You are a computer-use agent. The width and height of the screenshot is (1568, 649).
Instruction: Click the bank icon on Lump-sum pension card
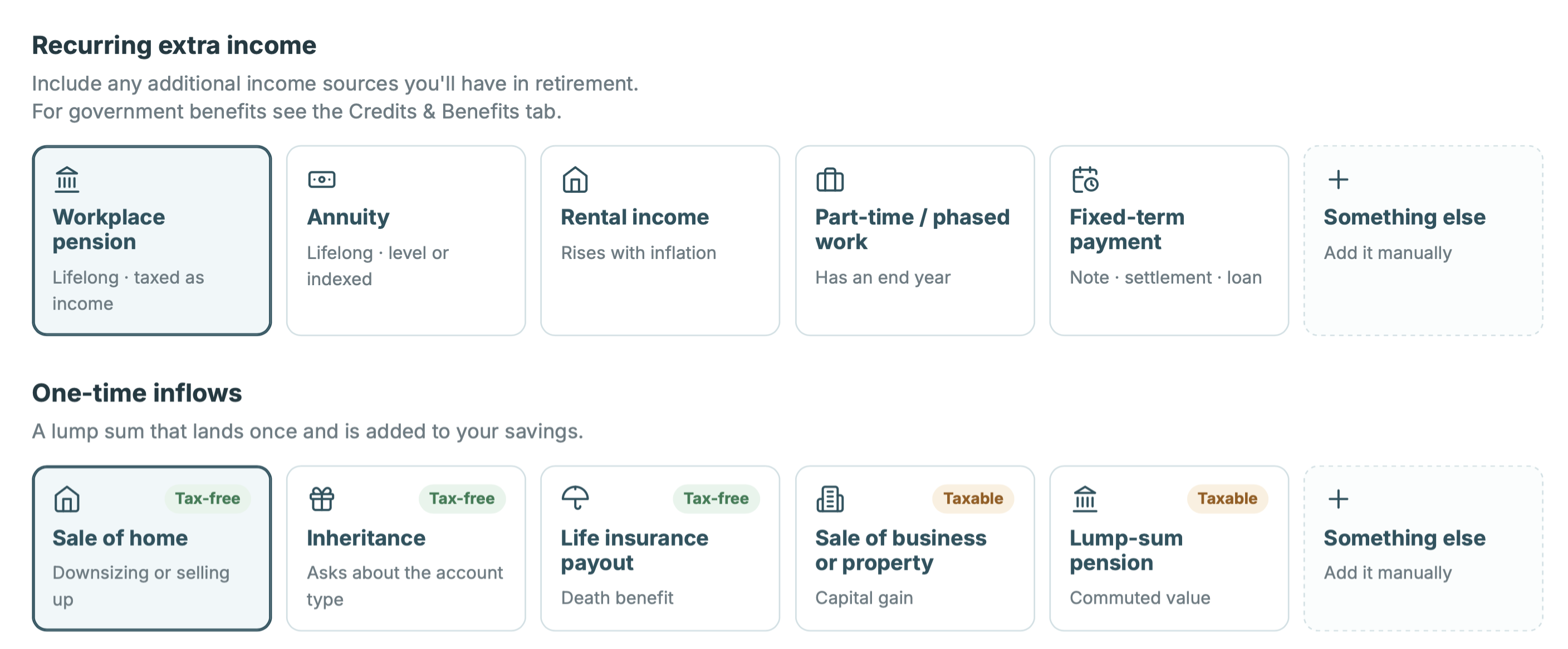[1085, 499]
